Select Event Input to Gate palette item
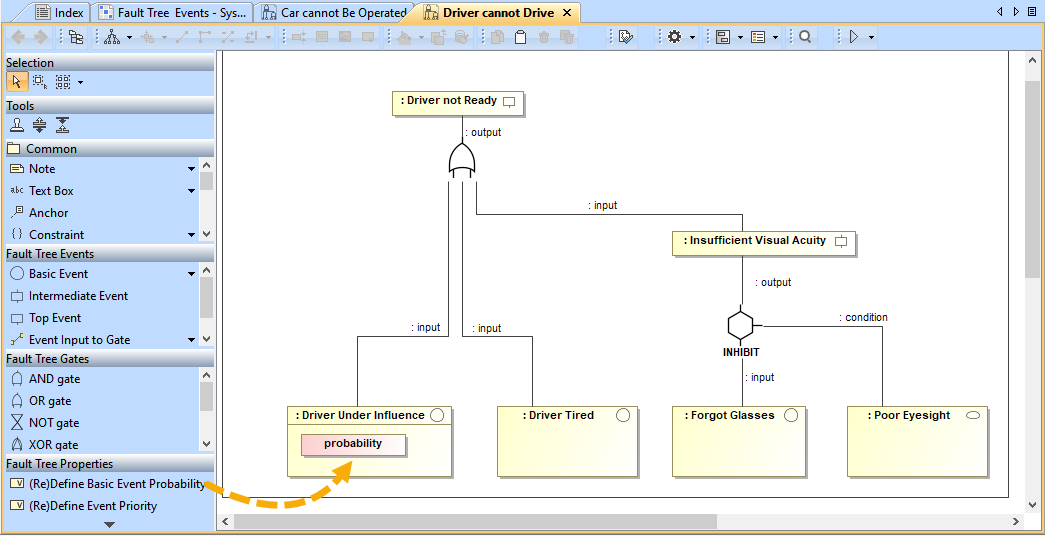 pos(80,339)
